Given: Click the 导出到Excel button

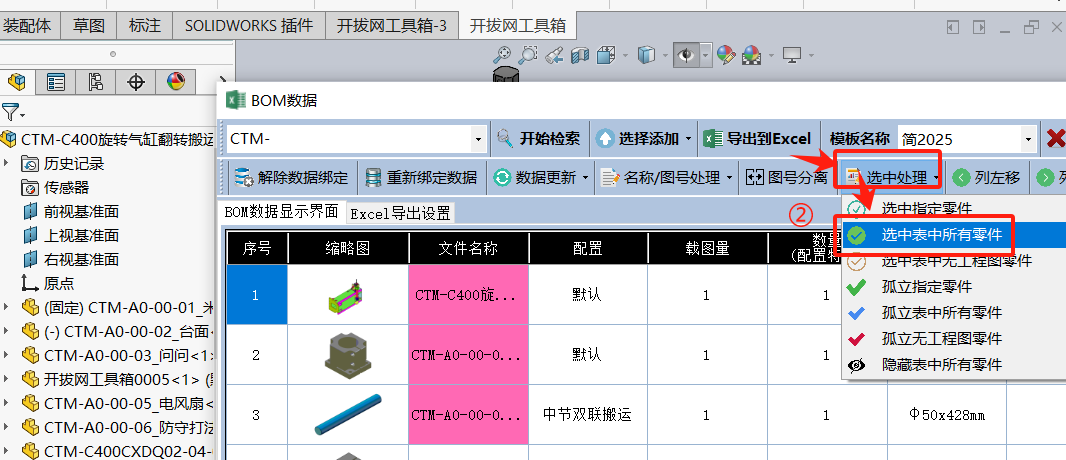Looking at the screenshot, I should pyautogui.click(x=757, y=139).
